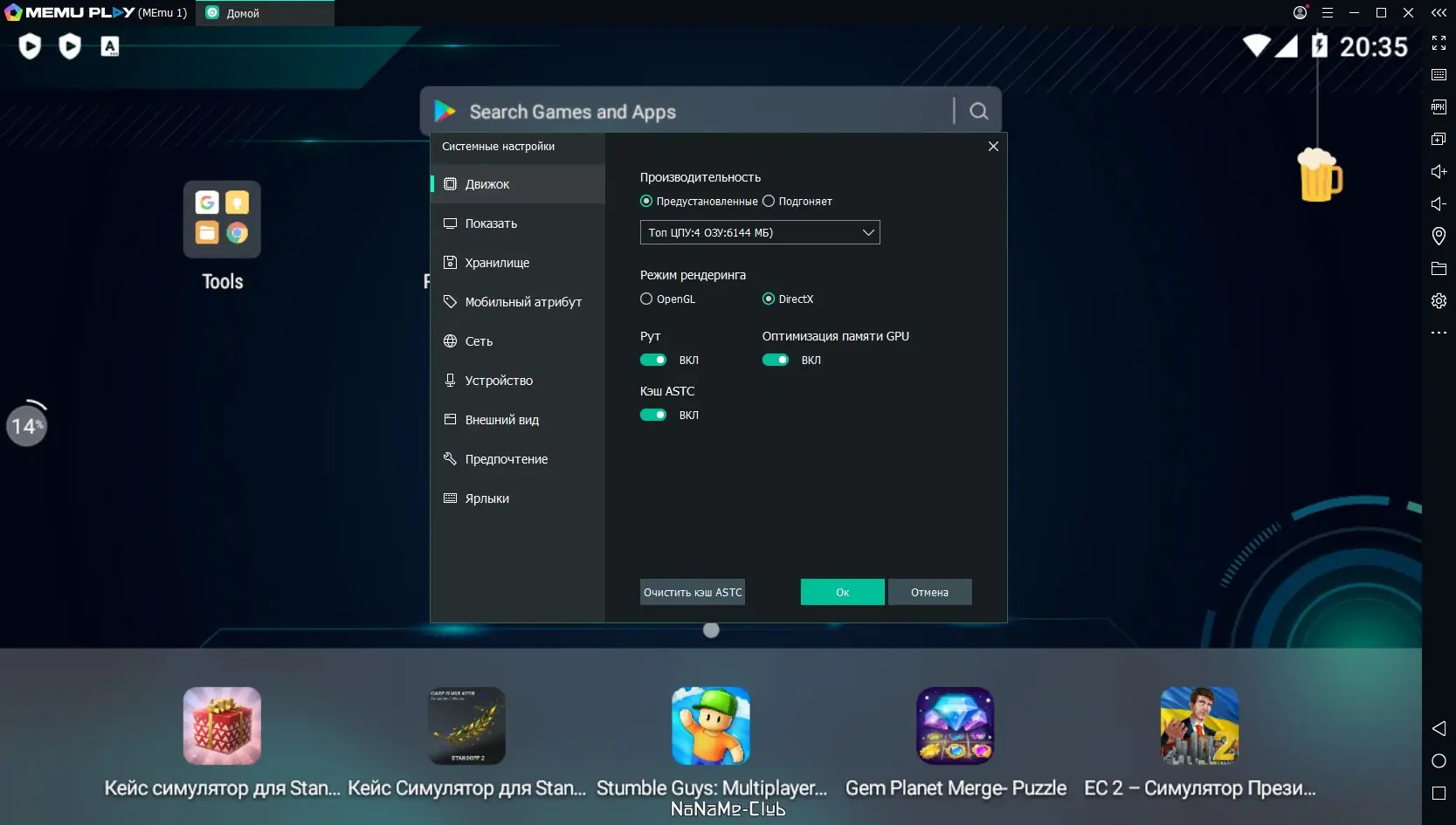The image size is (1456, 825).
Task: Open the Показать settings tab
Action: 518,223
